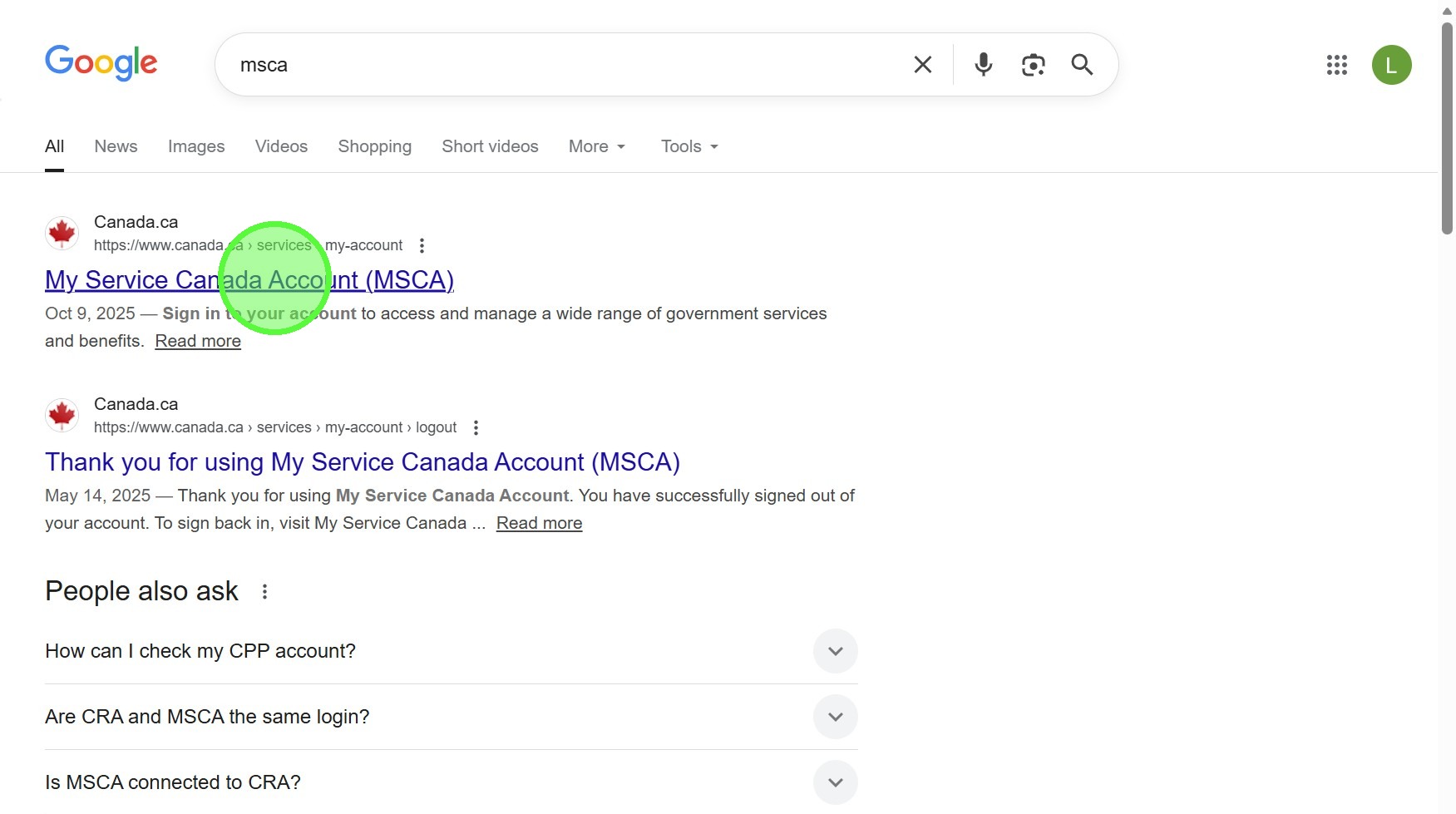Open the Google apps grid
The width and height of the screenshot is (1456, 814).
click(1336, 65)
